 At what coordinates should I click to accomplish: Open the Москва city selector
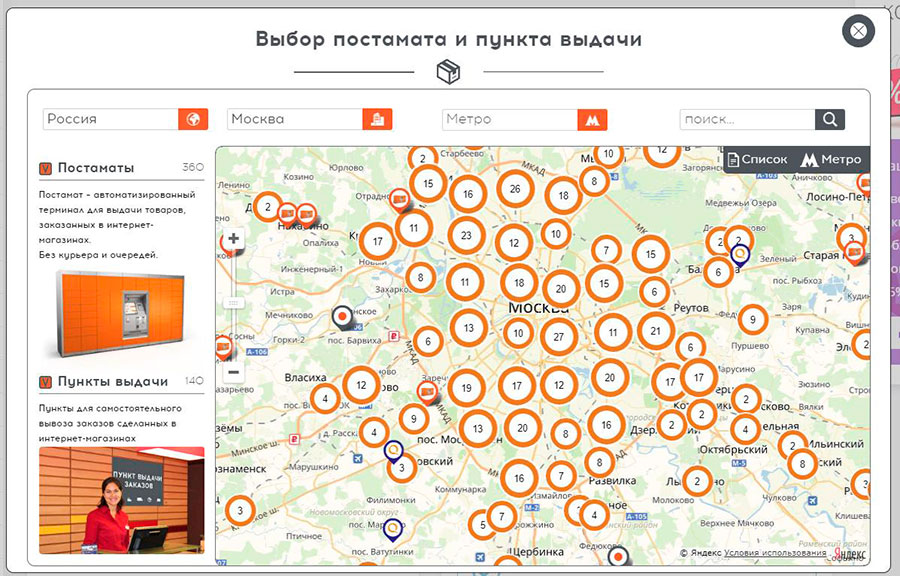(x=294, y=119)
